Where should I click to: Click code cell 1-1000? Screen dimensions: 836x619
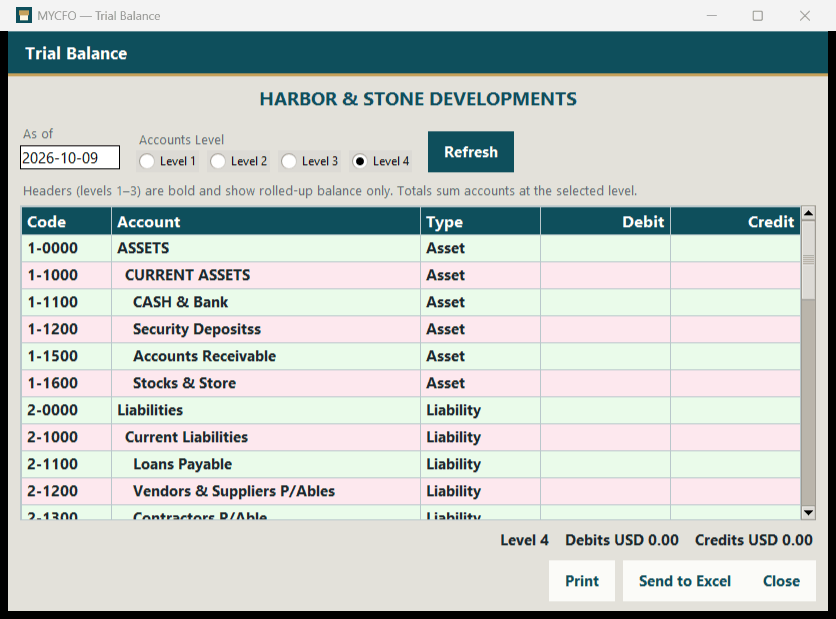[x=67, y=275]
